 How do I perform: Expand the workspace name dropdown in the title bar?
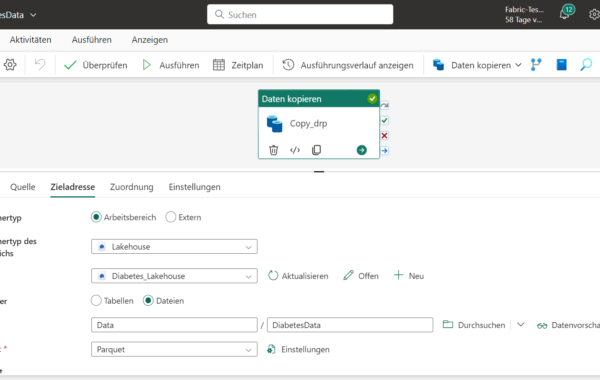pyautogui.click(x=33, y=15)
